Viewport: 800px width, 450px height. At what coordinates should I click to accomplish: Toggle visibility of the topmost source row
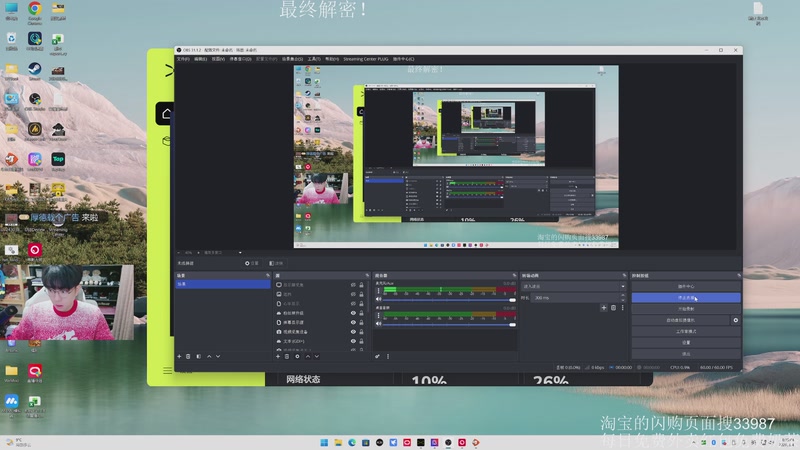click(x=353, y=285)
